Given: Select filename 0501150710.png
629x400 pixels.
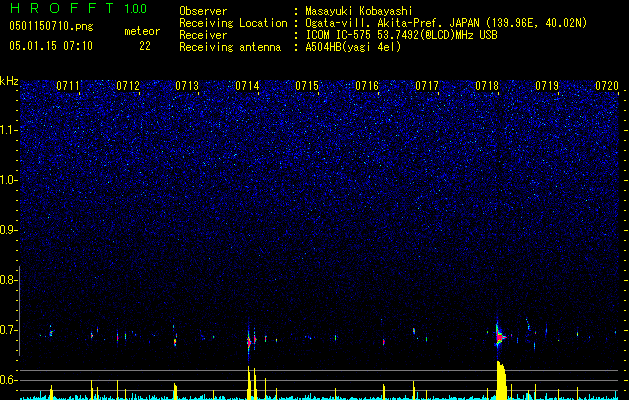Looking at the screenshot, I should coord(51,27).
